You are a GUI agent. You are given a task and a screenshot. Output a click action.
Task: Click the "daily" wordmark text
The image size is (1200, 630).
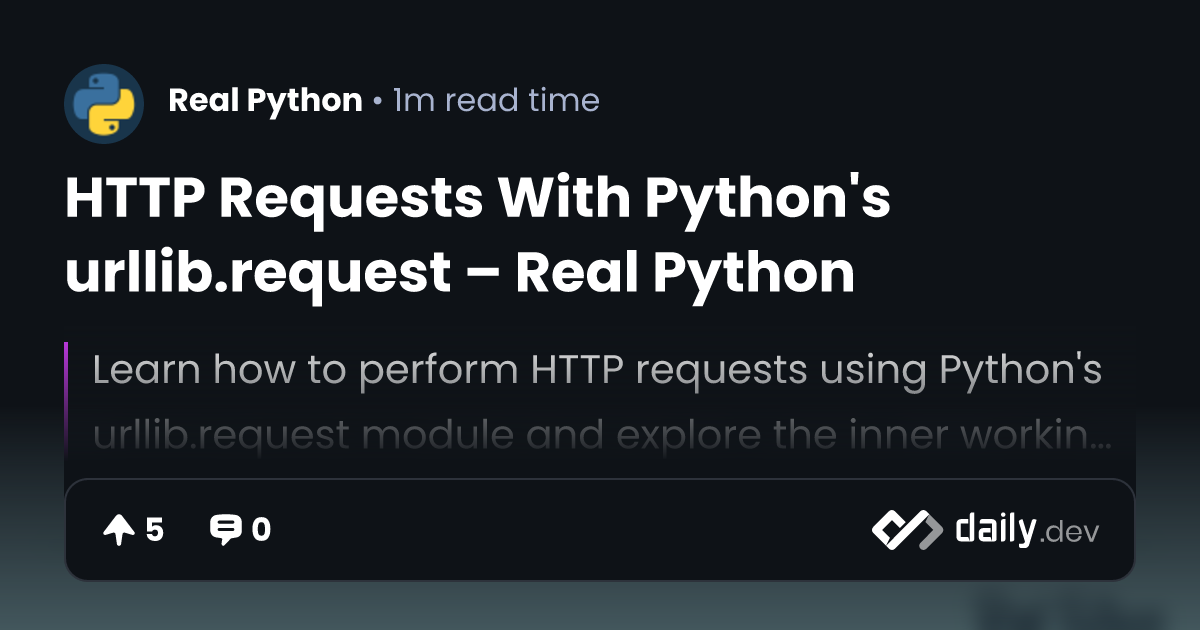pyautogui.click(x=994, y=529)
